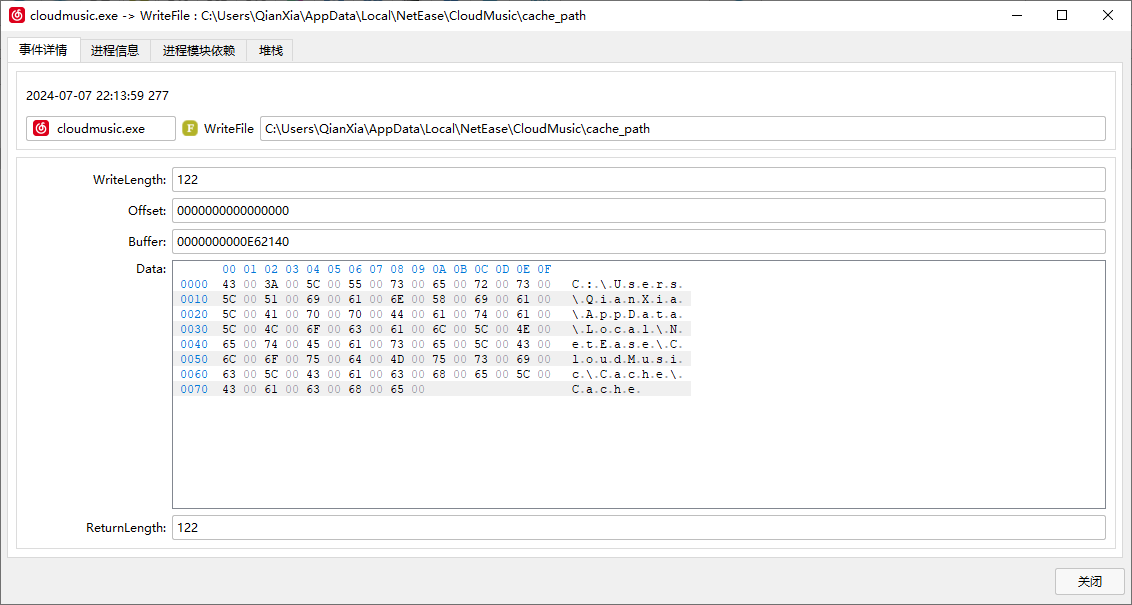The width and height of the screenshot is (1132, 605).
Task: Click the Offset value field
Action: coord(638,211)
